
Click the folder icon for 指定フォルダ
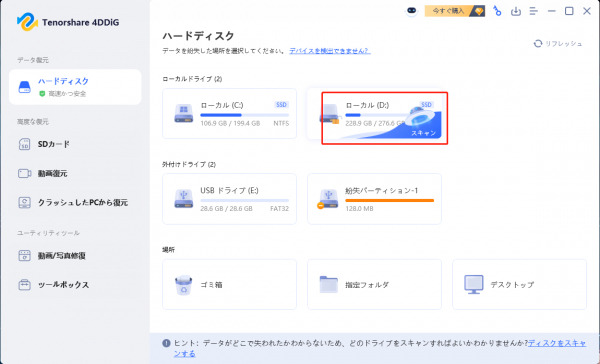click(x=329, y=284)
